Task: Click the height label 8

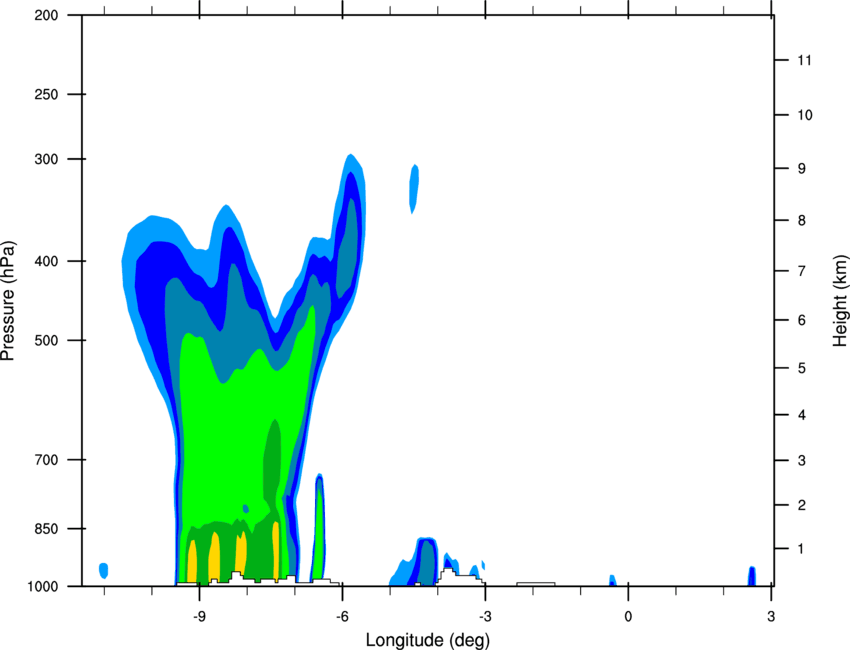Action: pos(802,220)
